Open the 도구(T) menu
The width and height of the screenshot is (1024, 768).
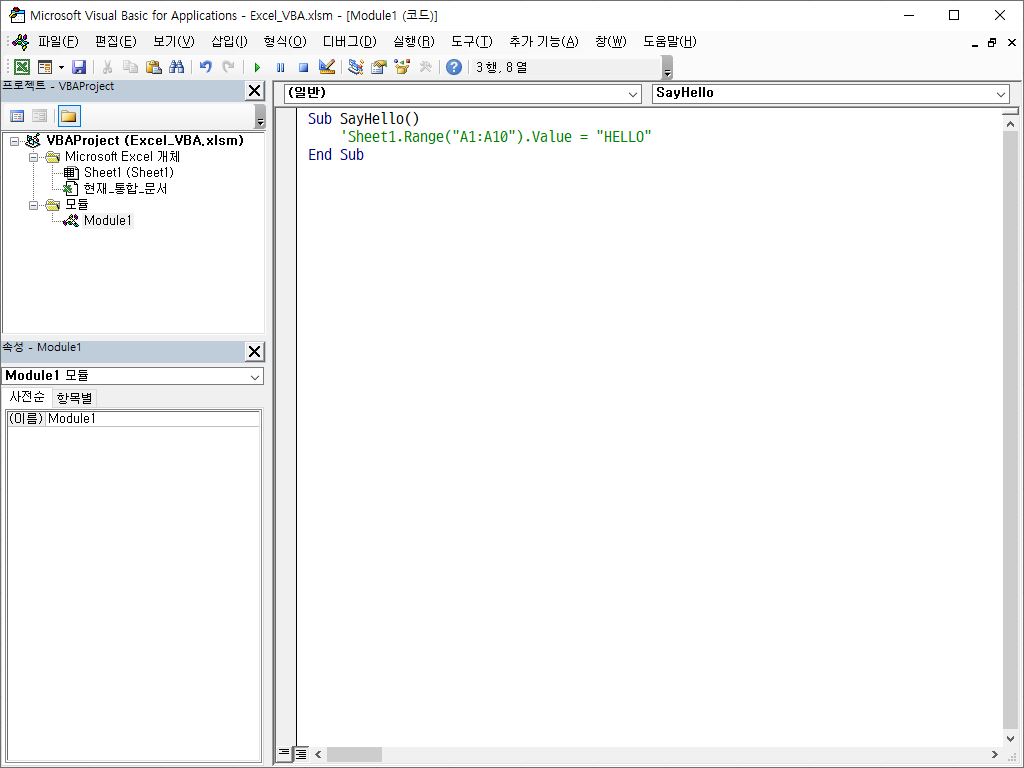click(x=472, y=42)
